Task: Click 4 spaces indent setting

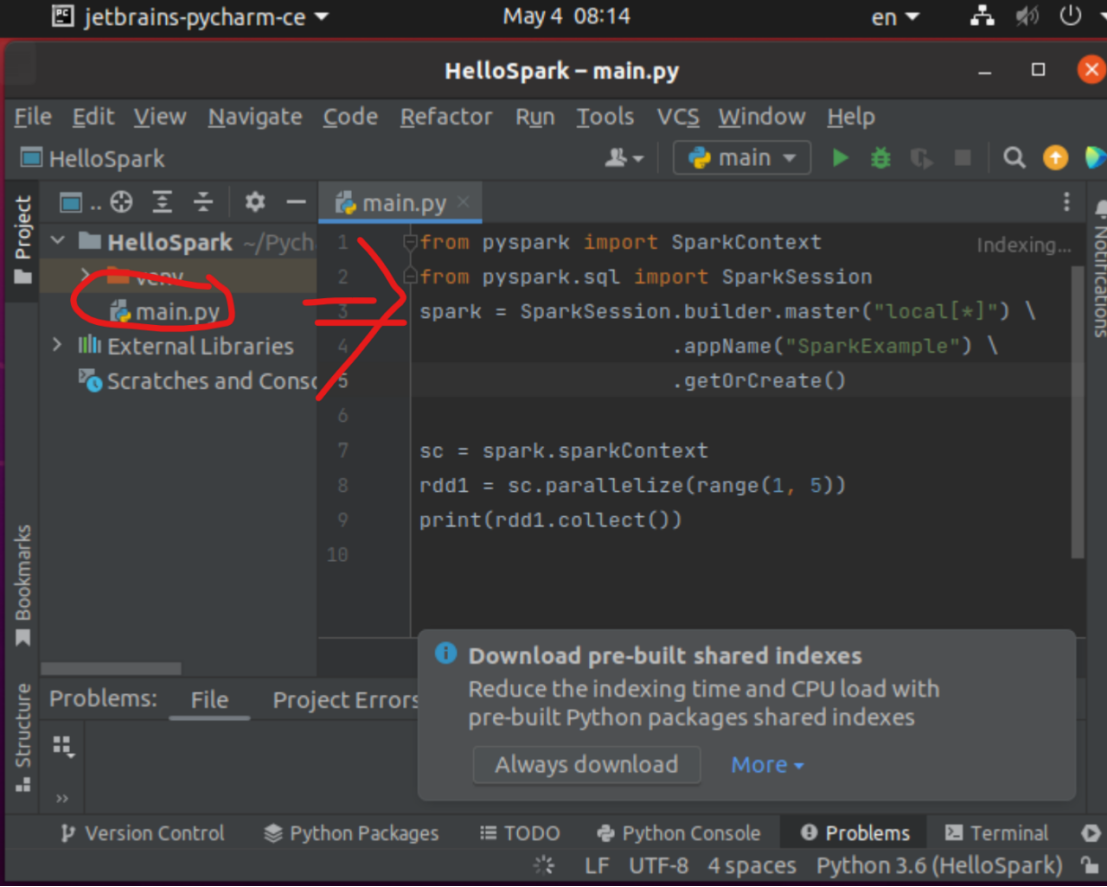Action: click(x=751, y=865)
